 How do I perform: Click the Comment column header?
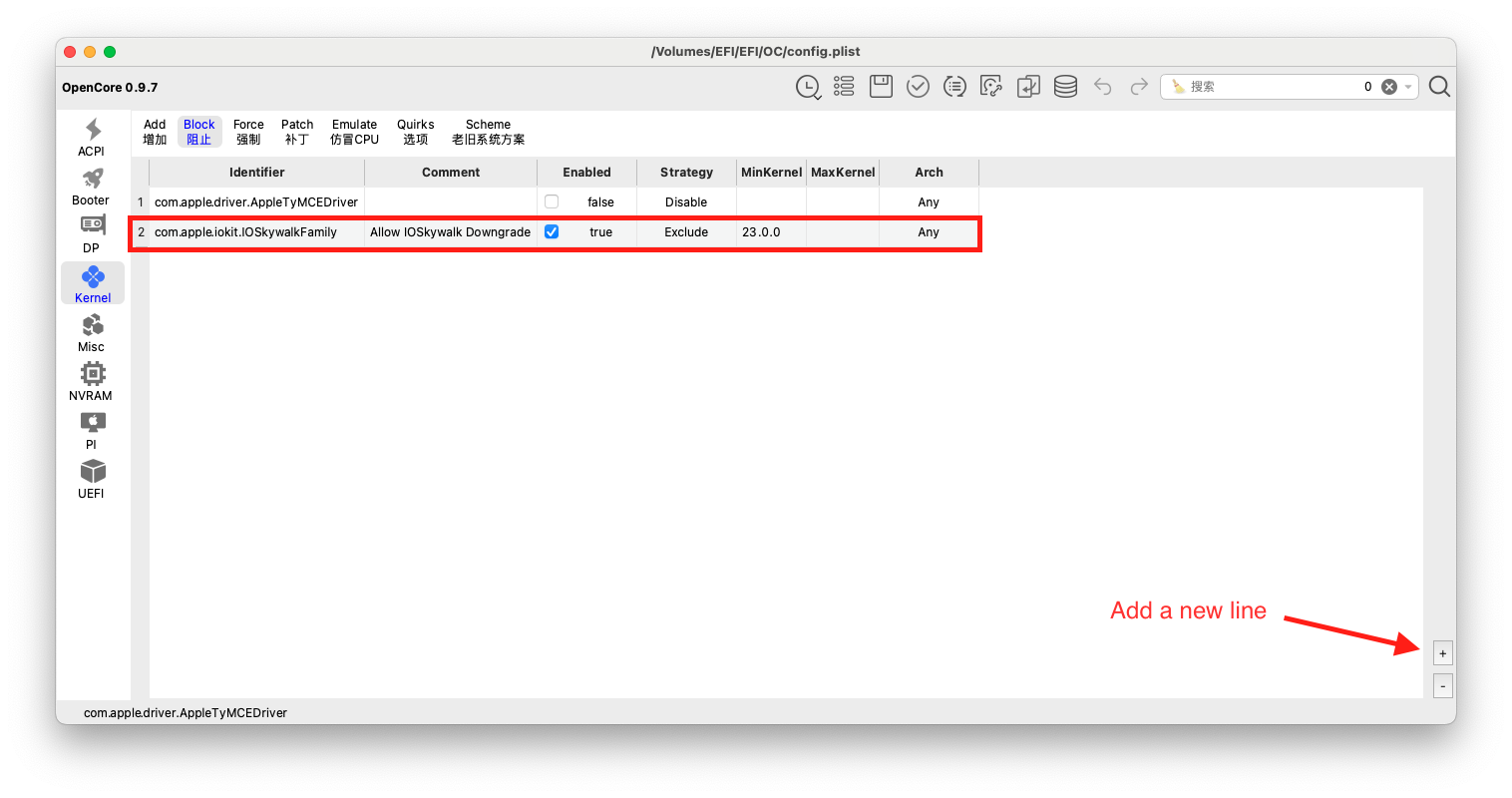[x=451, y=173]
